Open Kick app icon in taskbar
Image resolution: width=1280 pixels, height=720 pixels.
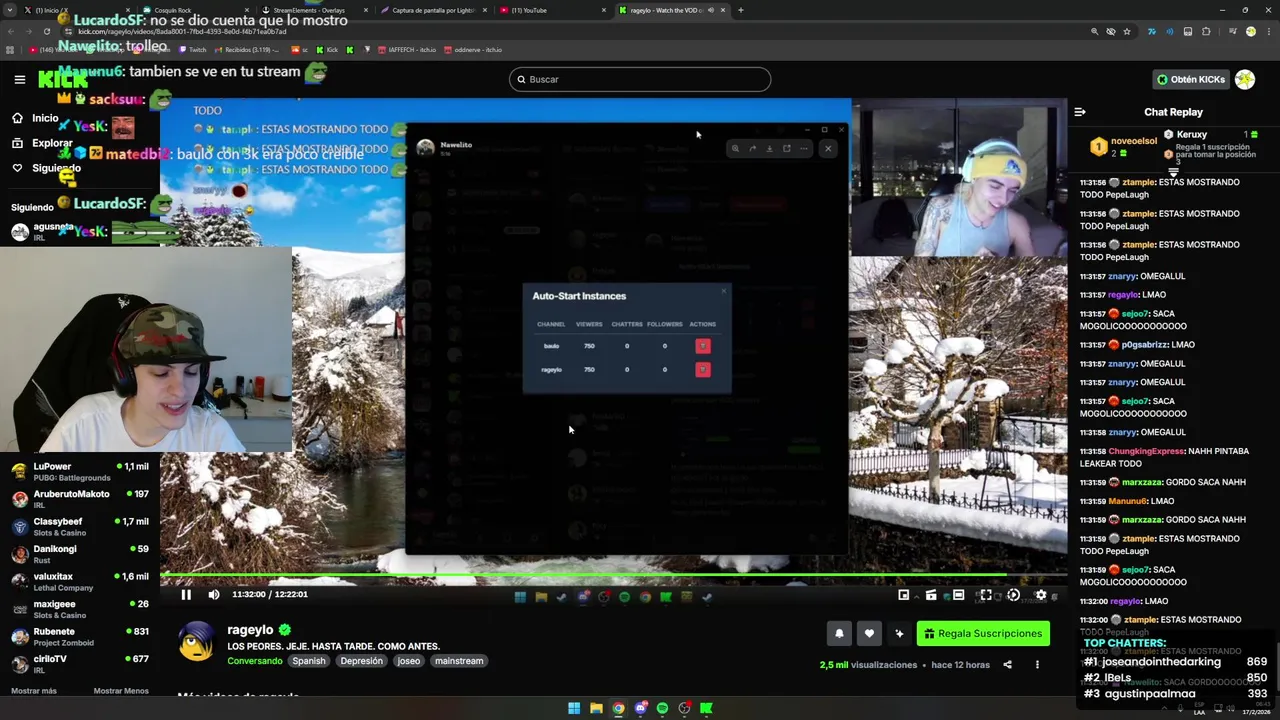pos(706,708)
